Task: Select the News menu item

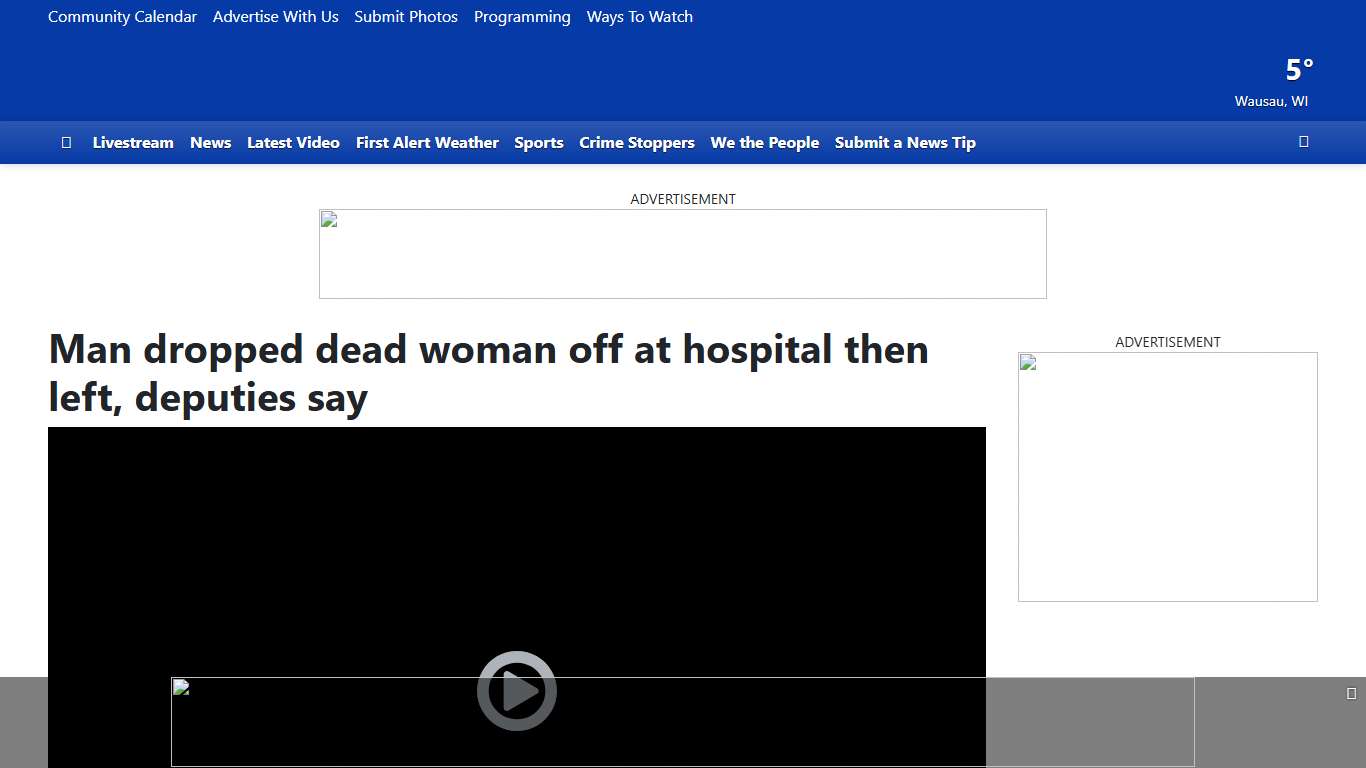Action: click(210, 143)
